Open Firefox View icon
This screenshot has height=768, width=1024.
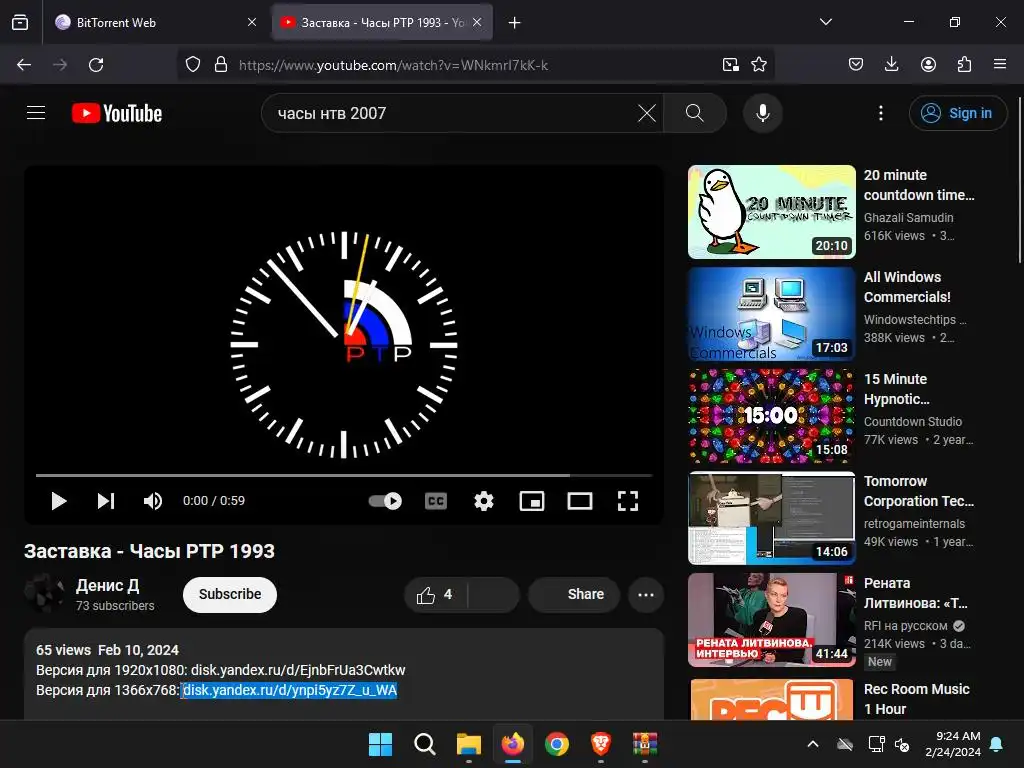pyautogui.click(x=20, y=23)
